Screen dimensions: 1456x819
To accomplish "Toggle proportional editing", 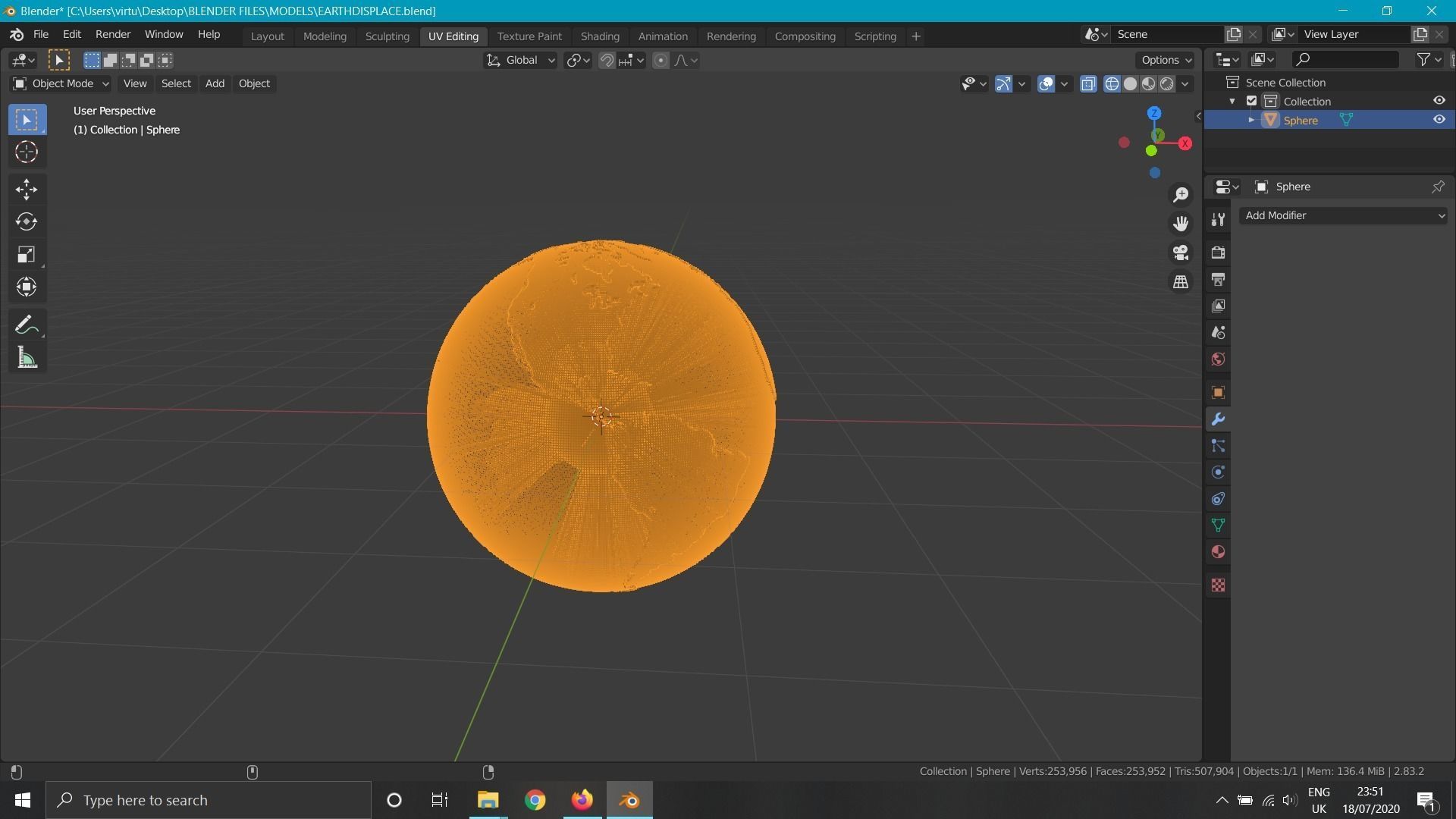I will [x=661, y=61].
